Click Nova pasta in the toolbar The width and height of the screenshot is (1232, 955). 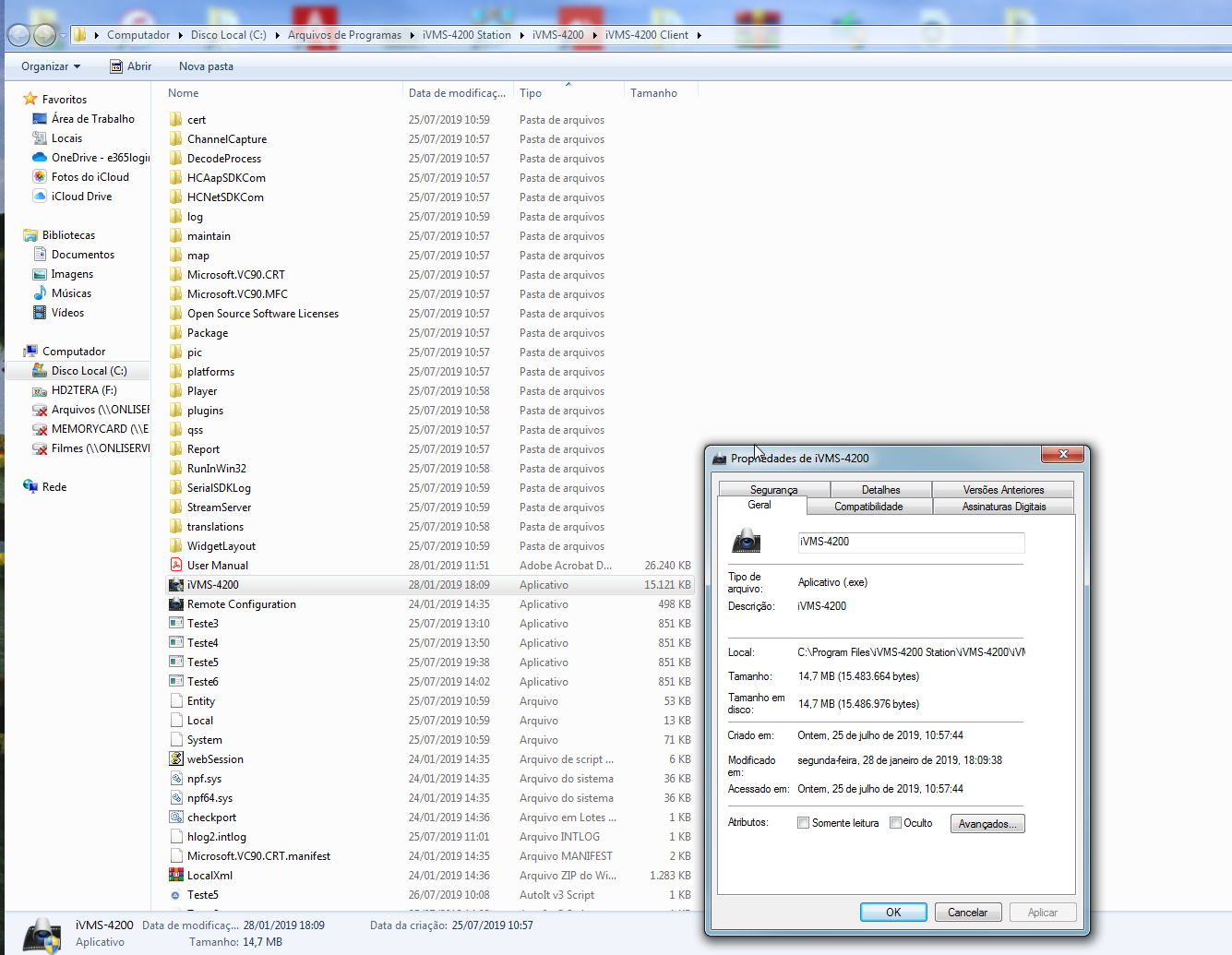pos(206,66)
